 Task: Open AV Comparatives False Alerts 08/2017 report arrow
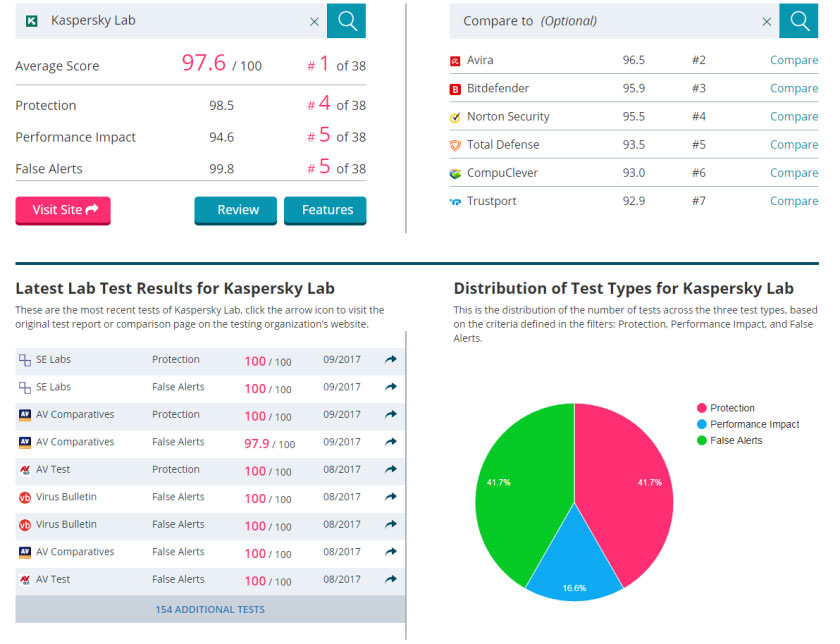coord(391,551)
